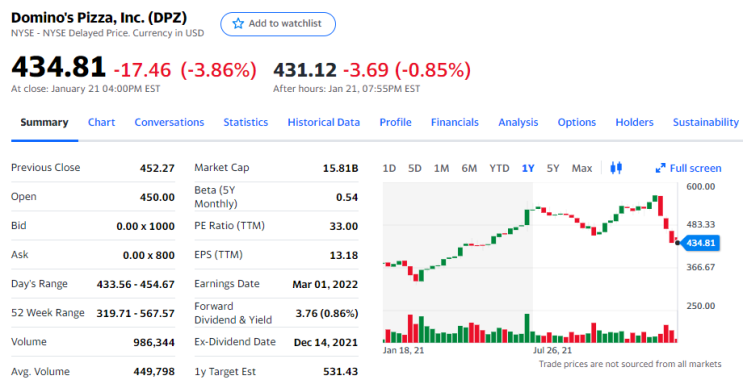The height and width of the screenshot is (384, 743).
Task: Open the Conversations tab
Action: (x=169, y=122)
